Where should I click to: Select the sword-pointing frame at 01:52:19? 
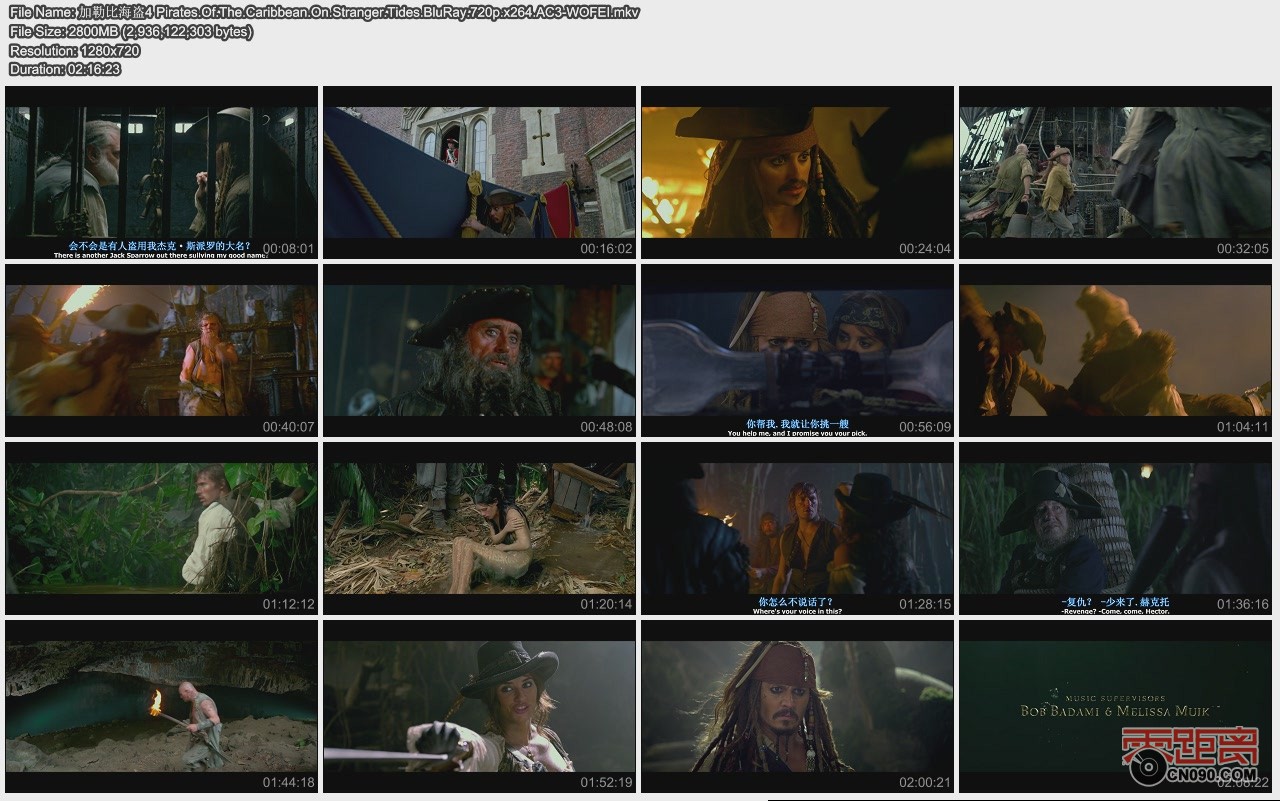point(479,706)
